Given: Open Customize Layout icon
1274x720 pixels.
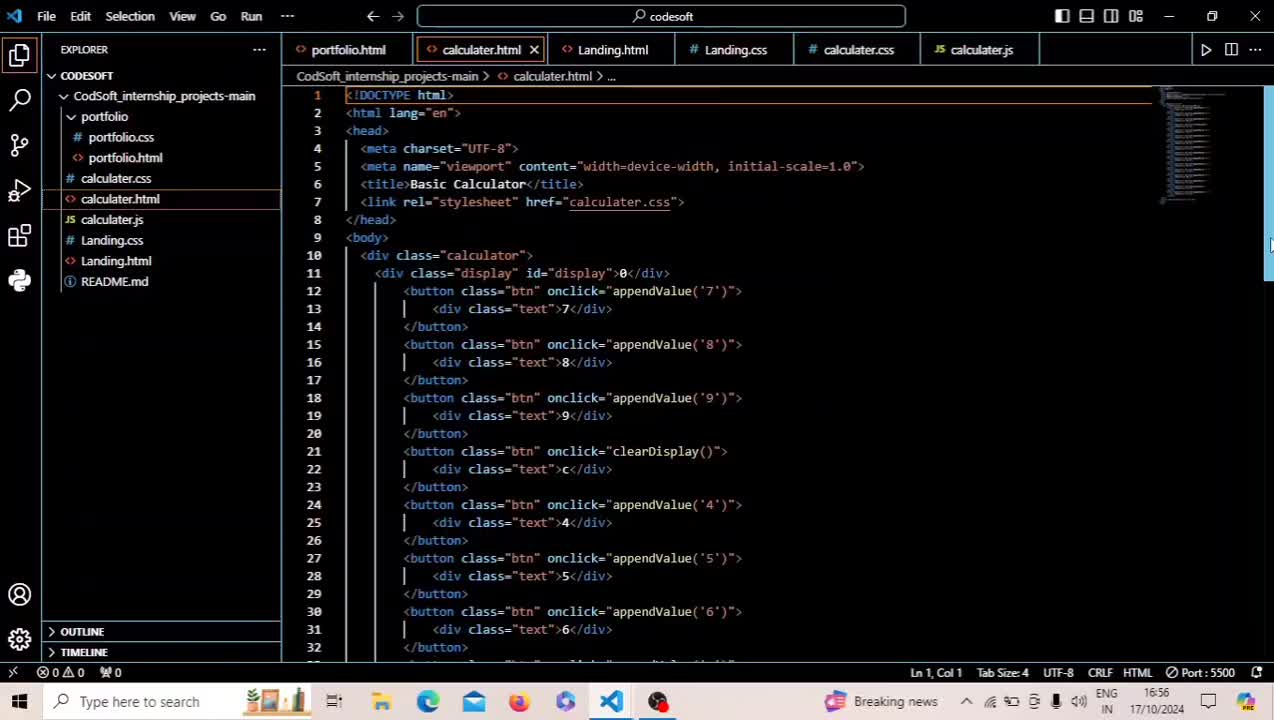Looking at the screenshot, I should (x=1136, y=16).
